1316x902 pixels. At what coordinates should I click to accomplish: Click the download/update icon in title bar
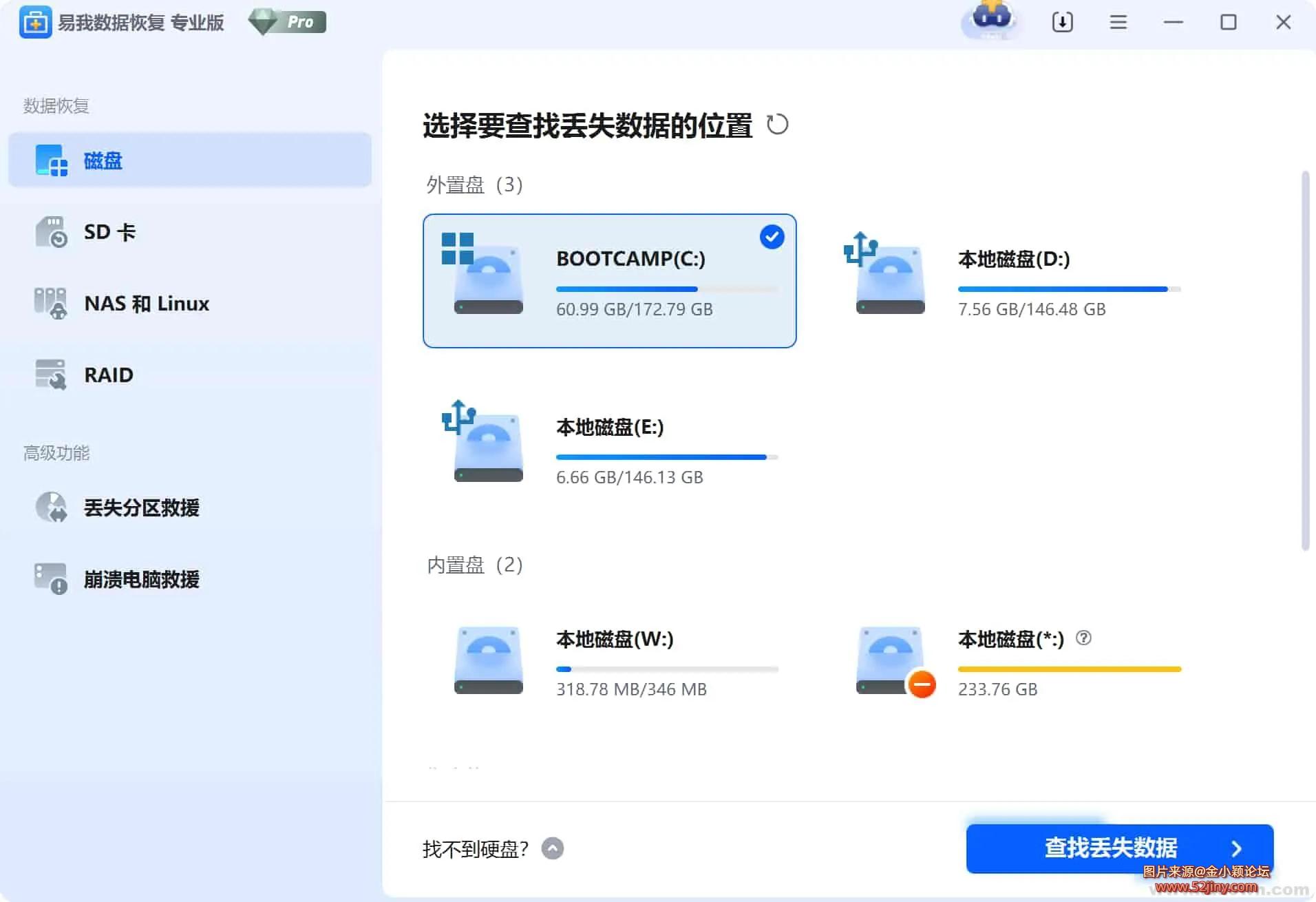tap(1062, 22)
